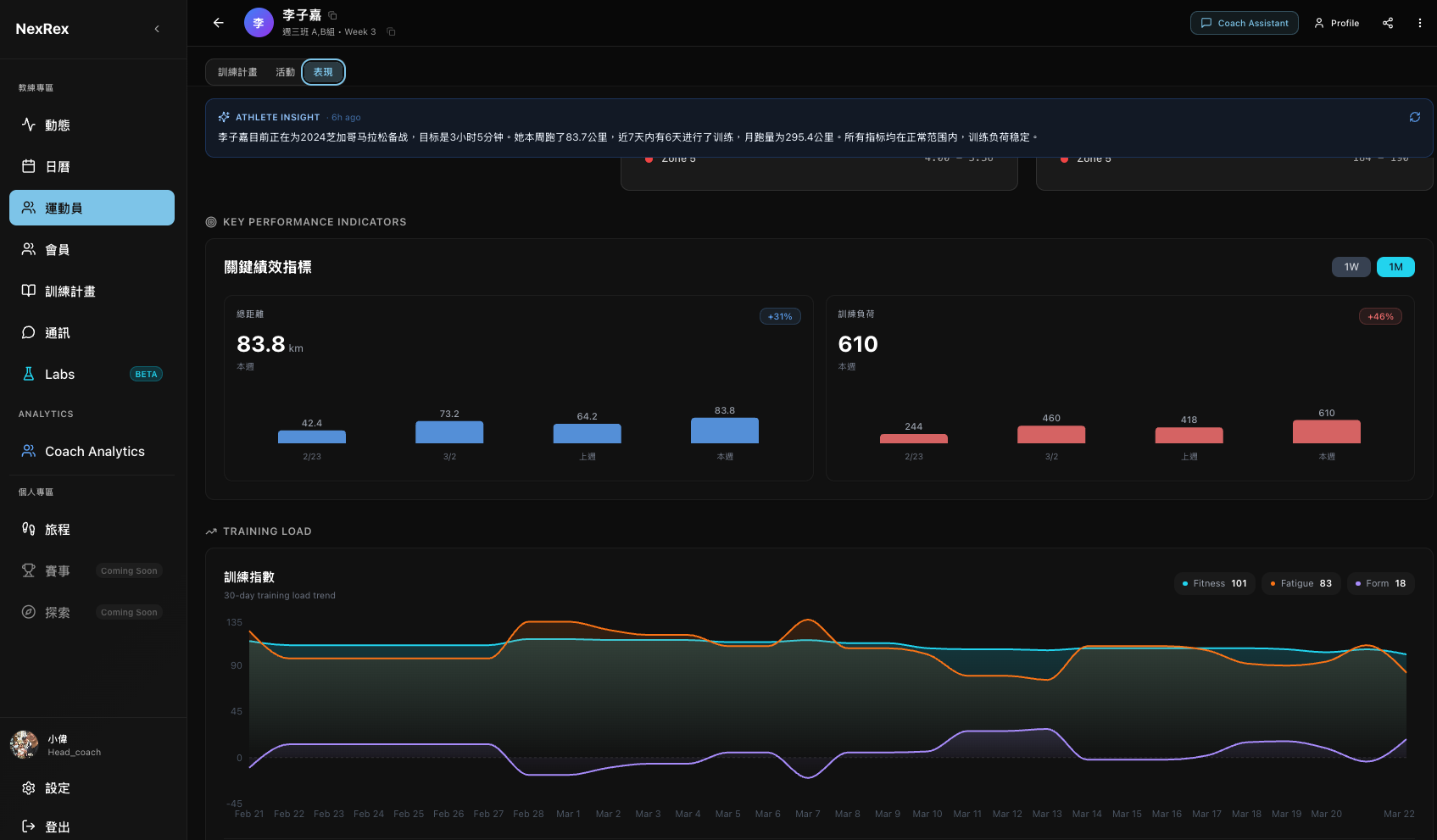Collapse the NexRex sidebar

pyautogui.click(x=157, y=29)
